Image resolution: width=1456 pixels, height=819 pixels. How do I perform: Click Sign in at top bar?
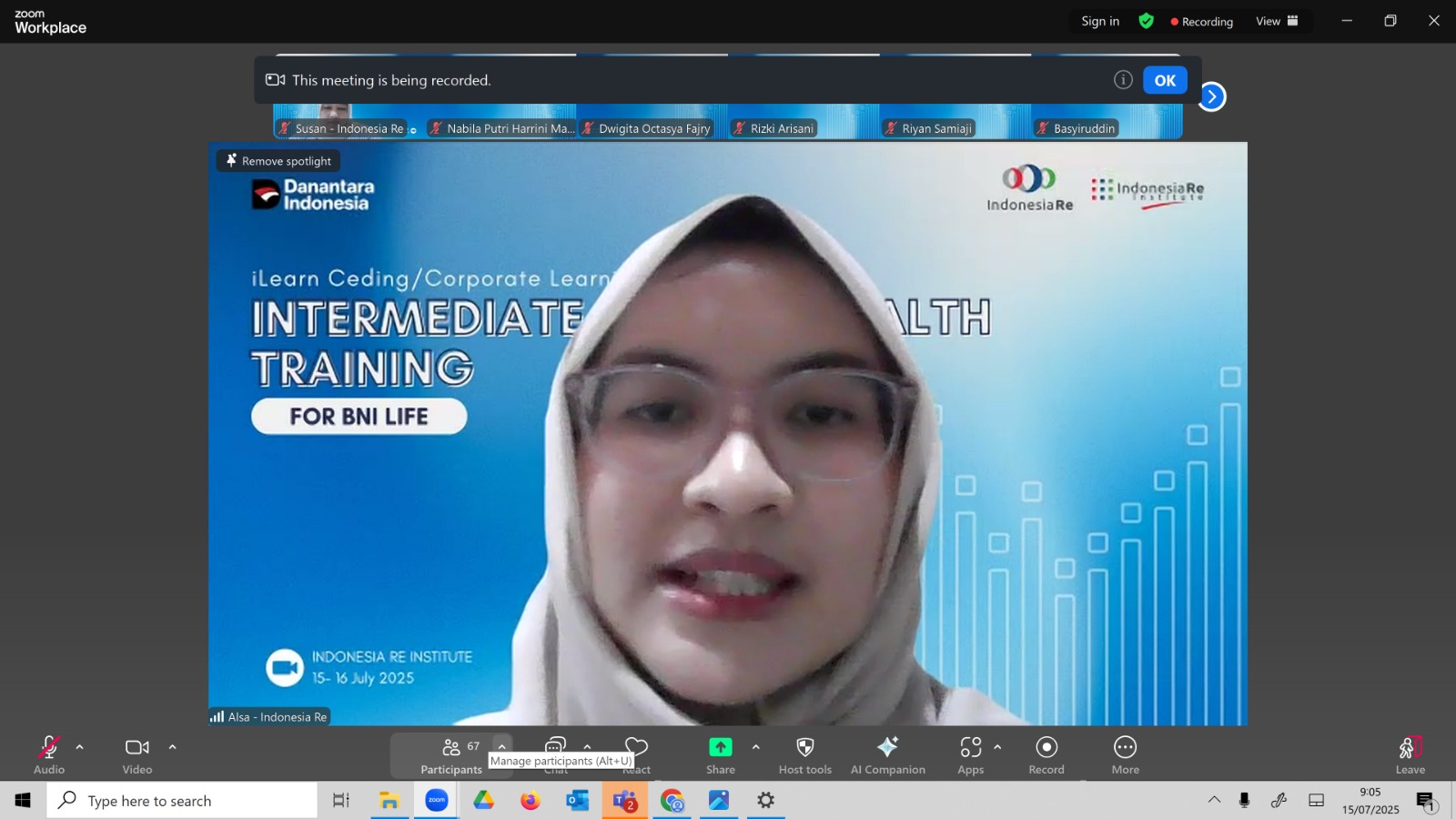(x=1100, y=21)
